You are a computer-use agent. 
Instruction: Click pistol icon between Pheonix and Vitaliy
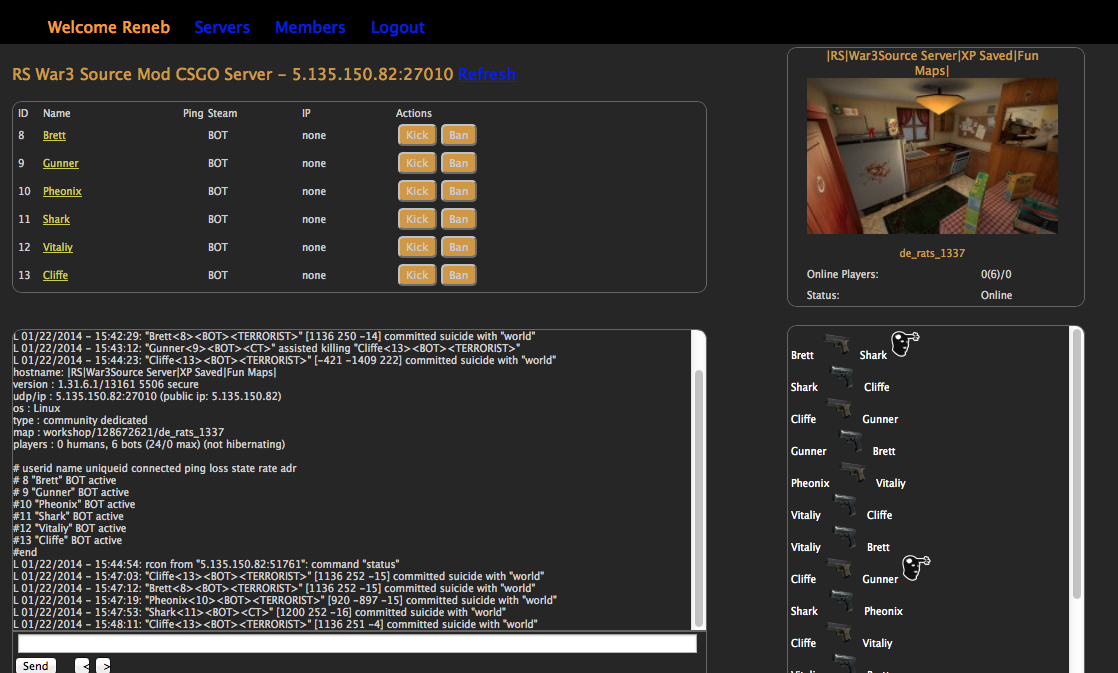[x=853, y=474]
